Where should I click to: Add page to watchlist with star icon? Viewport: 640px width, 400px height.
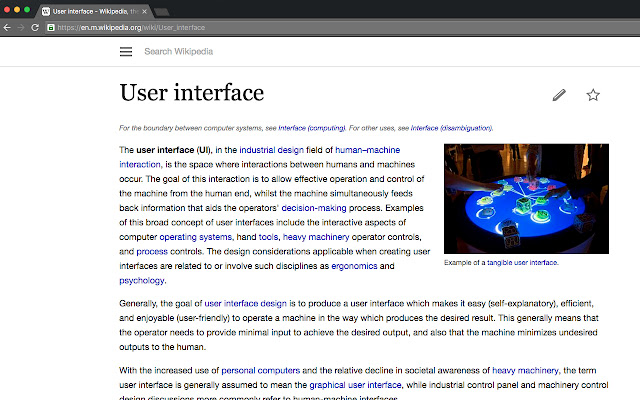point(593,95)
